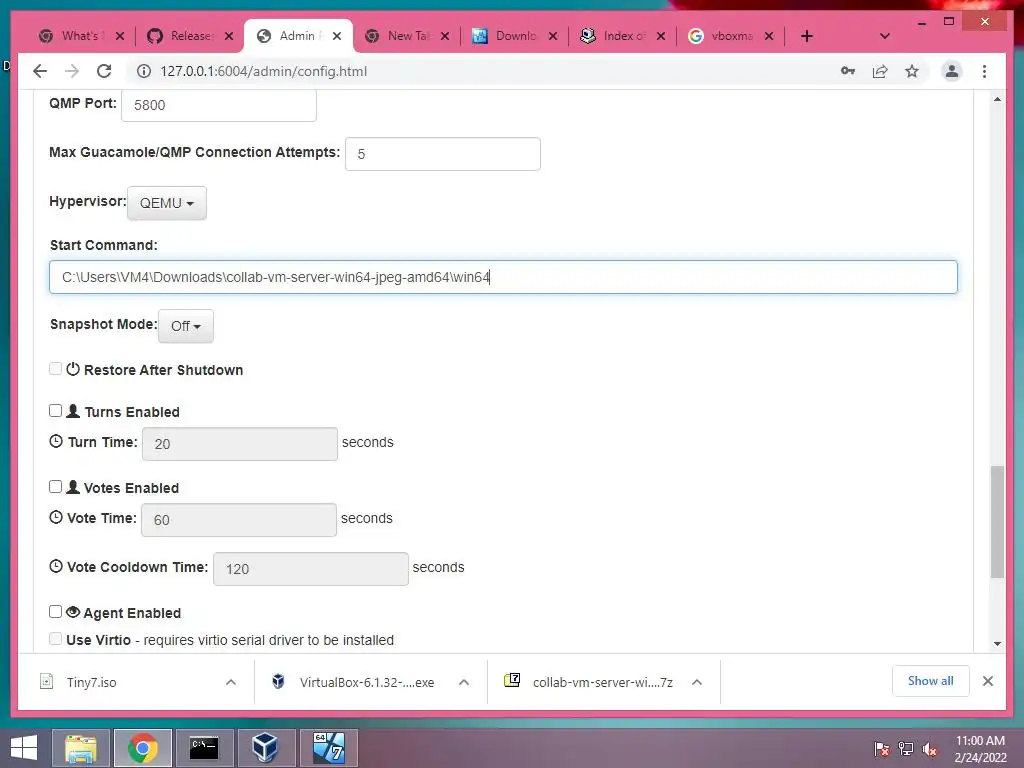Click Show all downloads
The image size is (1024, 768).
coord(931,681)
